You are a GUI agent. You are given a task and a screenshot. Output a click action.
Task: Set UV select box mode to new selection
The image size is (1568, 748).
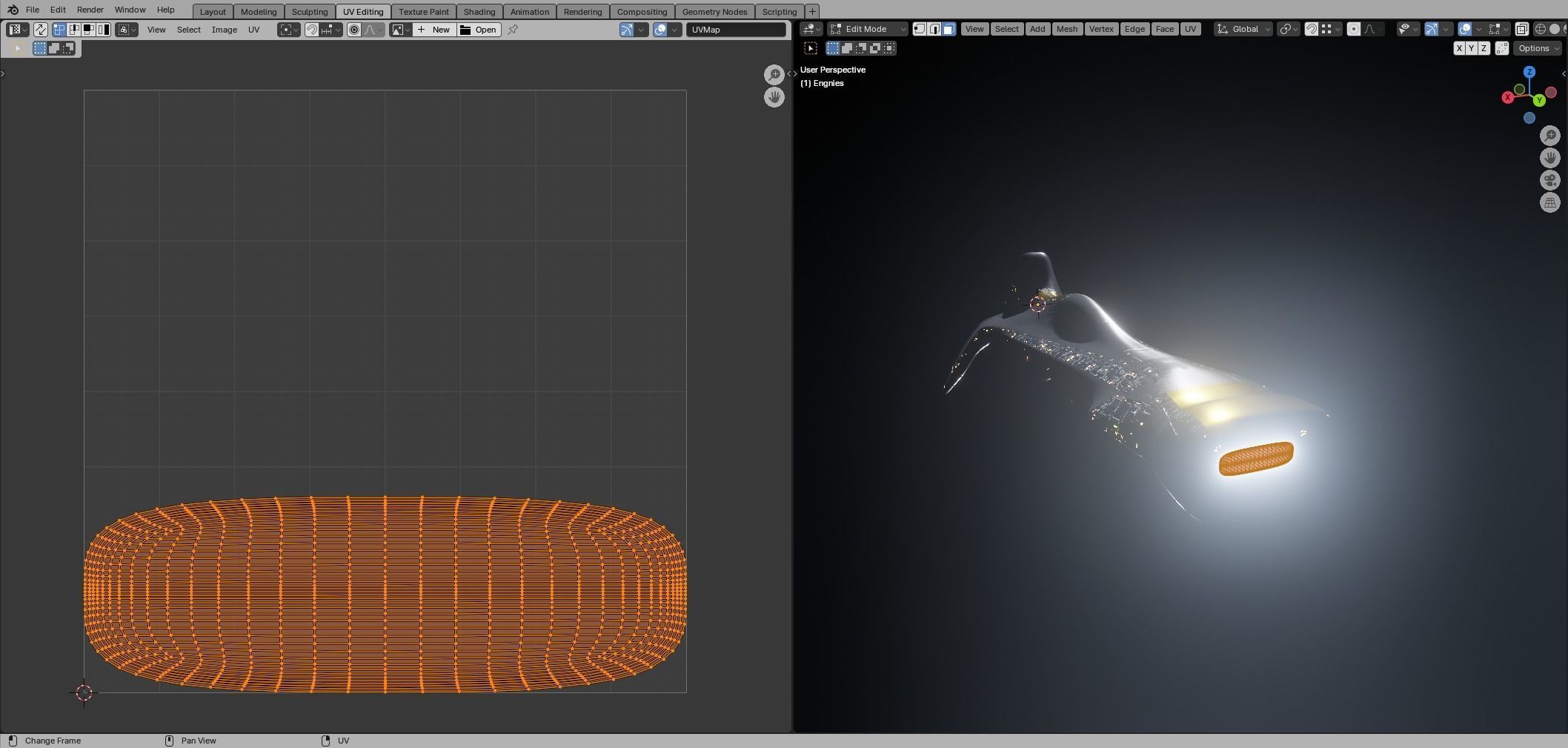40,48
